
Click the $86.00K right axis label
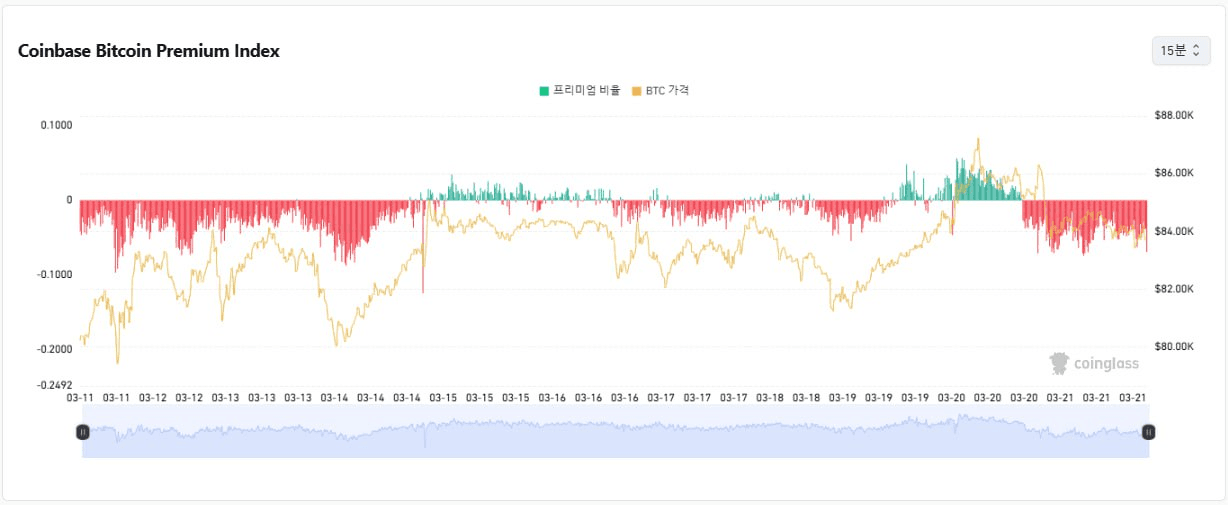tap(1174, 173)
